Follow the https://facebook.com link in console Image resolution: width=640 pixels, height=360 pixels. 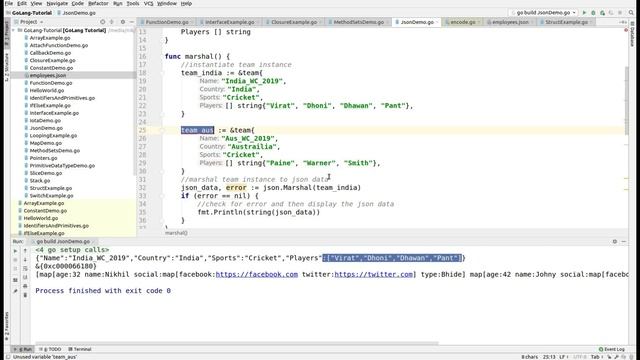tap(257, 274)
